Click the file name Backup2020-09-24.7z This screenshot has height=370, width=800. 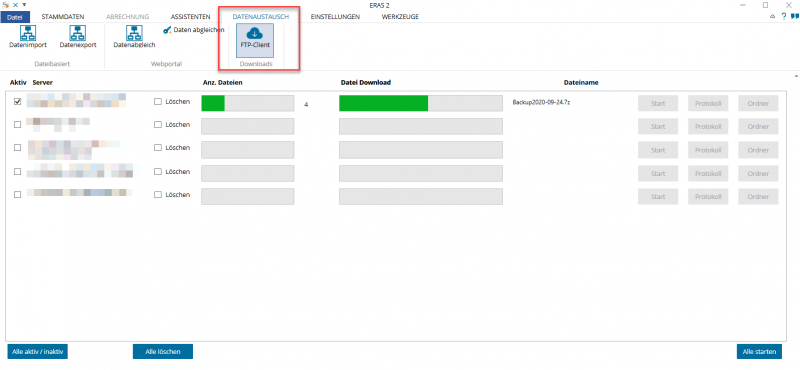click(x=541, y=102)
